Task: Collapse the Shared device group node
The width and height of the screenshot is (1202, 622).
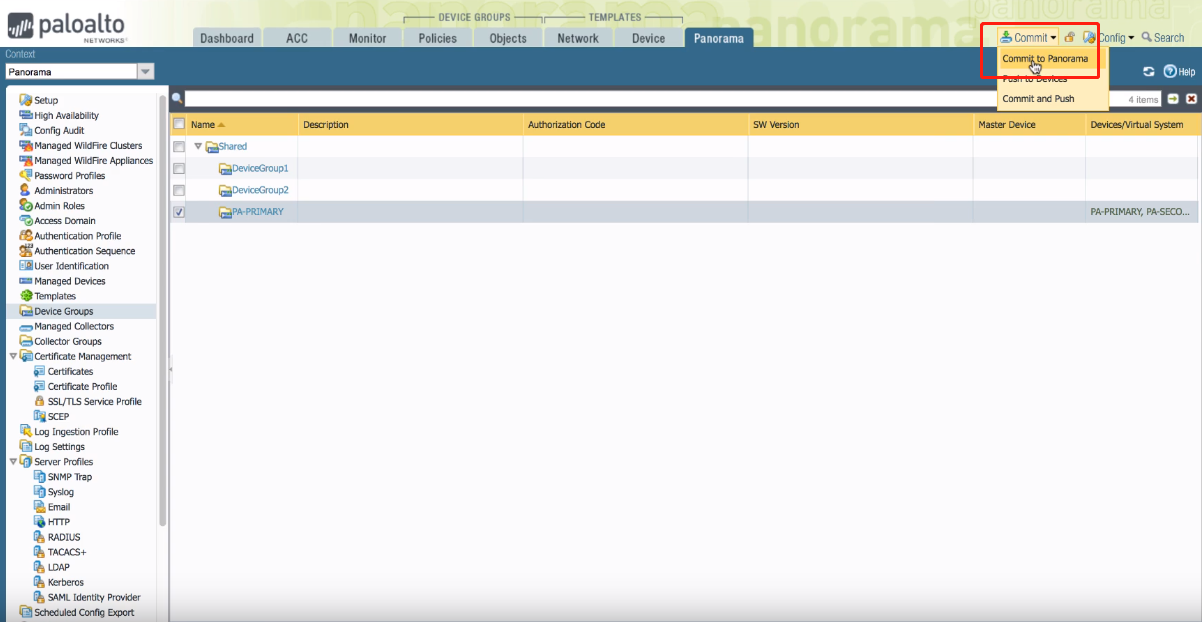Action: (198, 146)
